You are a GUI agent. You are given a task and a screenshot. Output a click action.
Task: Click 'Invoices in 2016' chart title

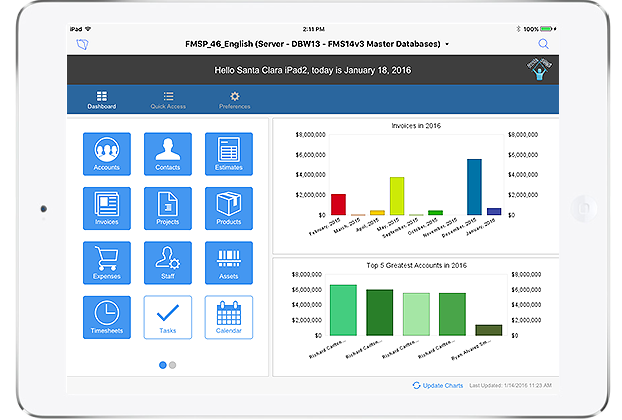pyautogui.click(x=416, y=126)
